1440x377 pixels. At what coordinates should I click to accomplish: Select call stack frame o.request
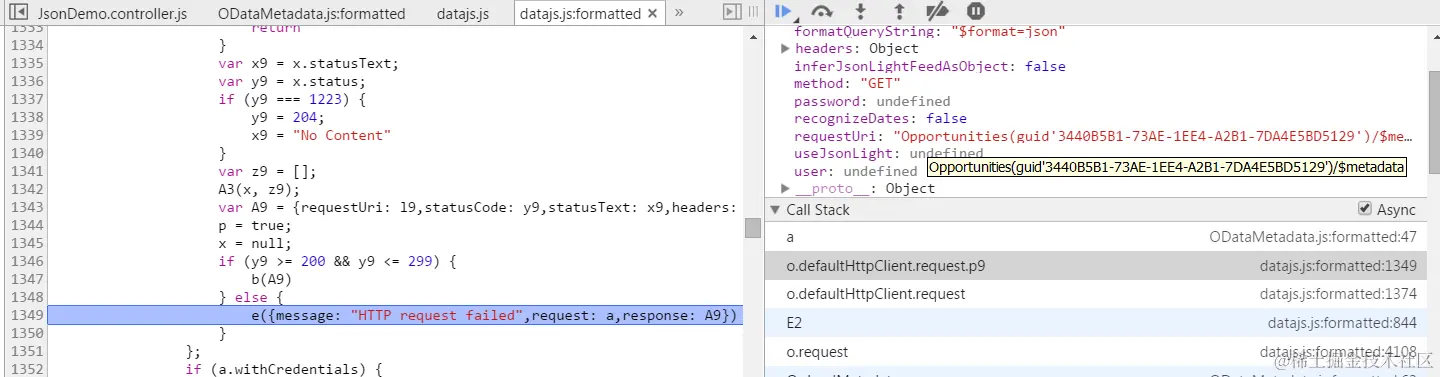1102,351
